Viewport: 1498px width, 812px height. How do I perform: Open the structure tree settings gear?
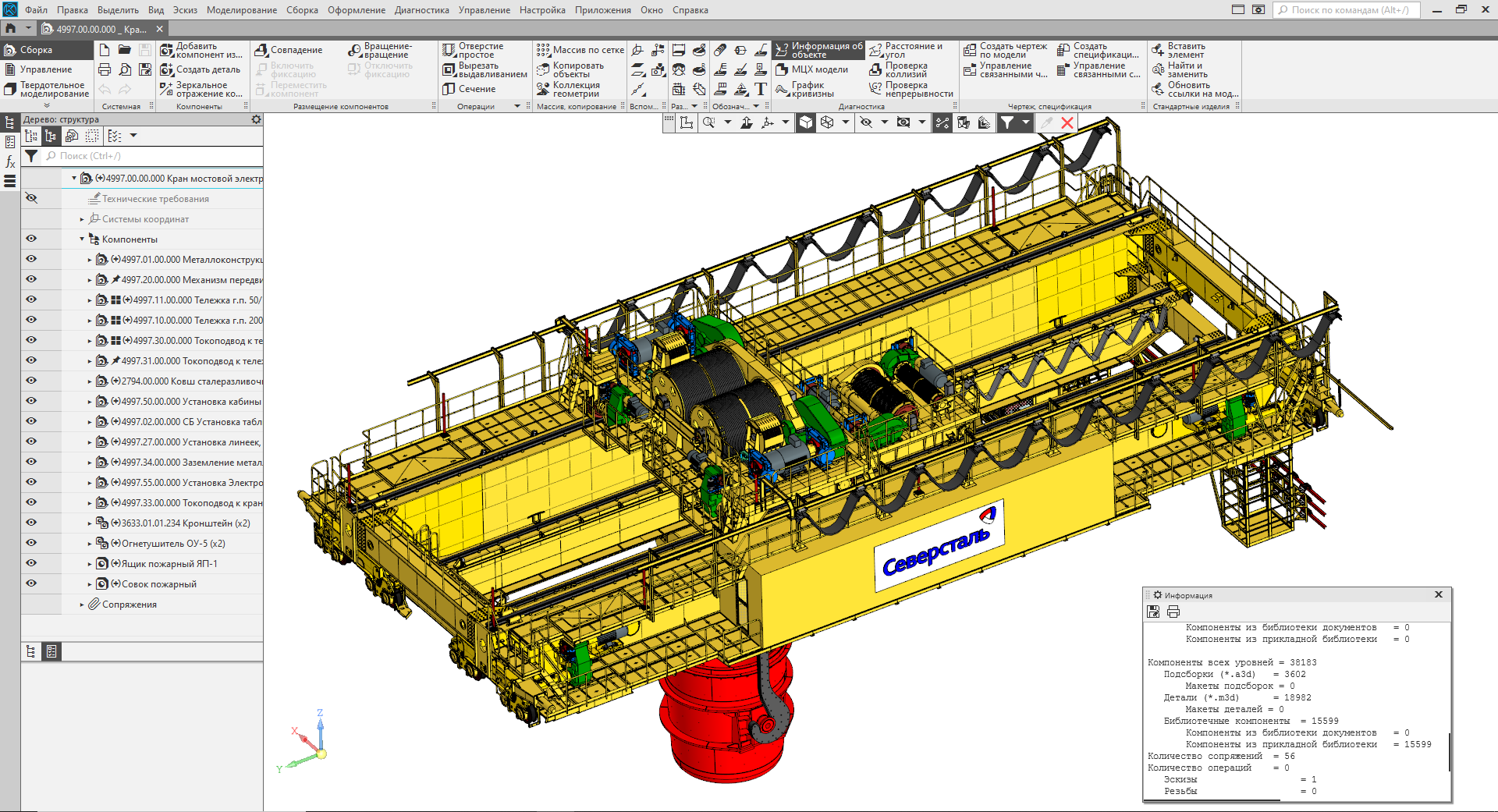[x=256, y=119]
